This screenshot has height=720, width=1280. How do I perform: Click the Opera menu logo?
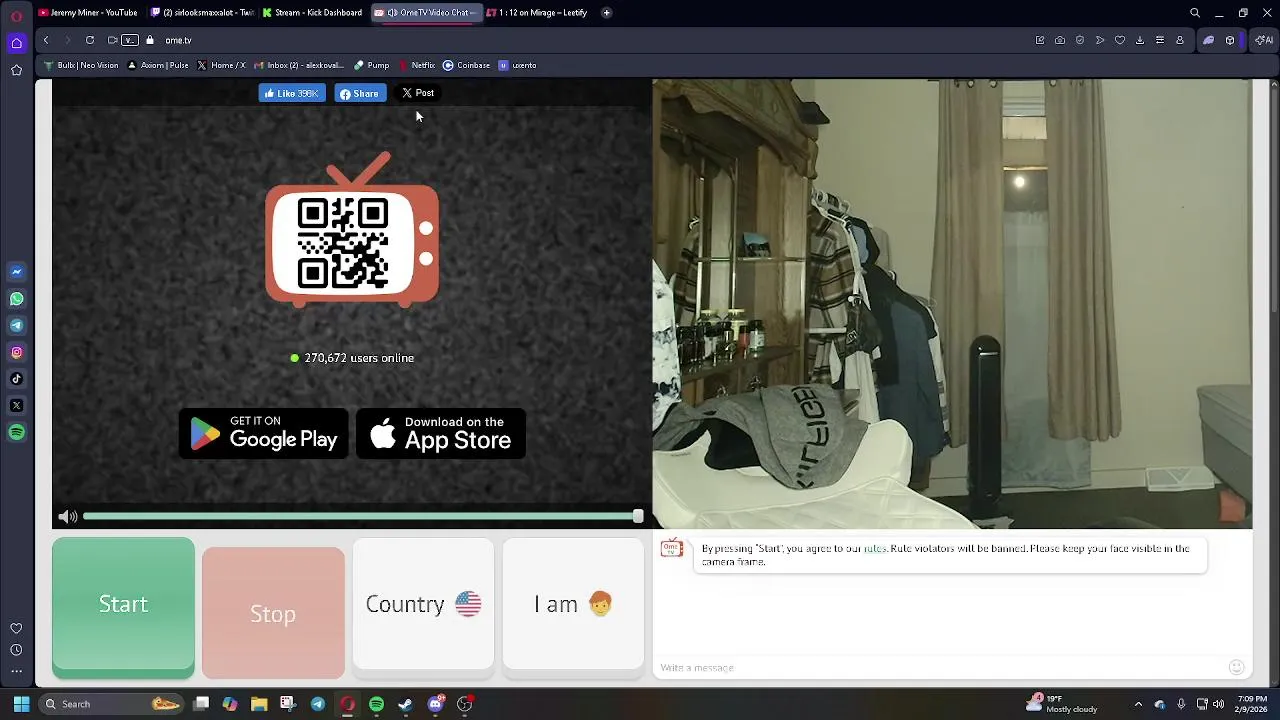(16, 16)
